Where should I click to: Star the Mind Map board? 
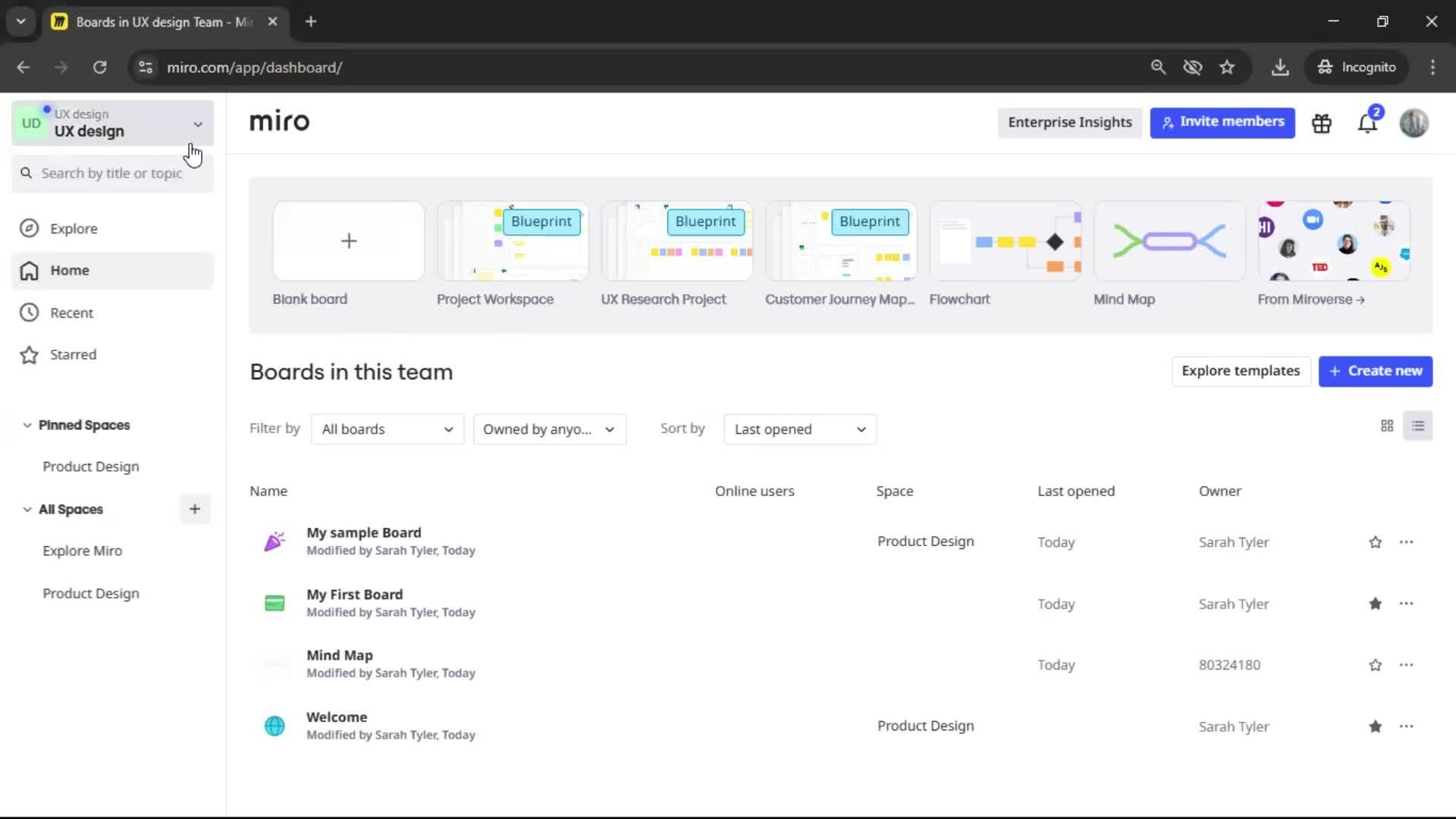pyautogui.click(x=1376, y=665)
